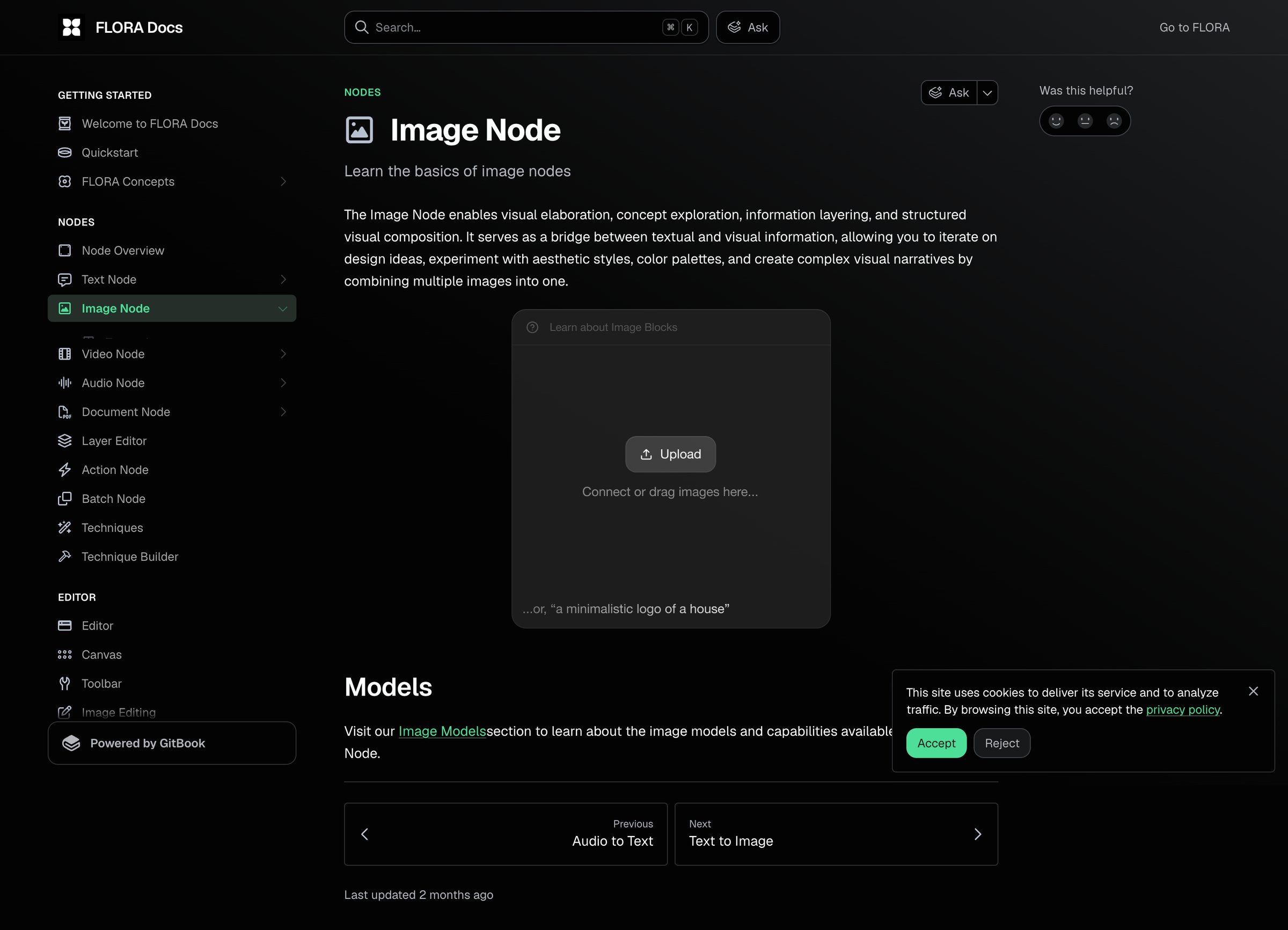
Task: Click the help icon beside Learn about Image Blocks
Action: click(532, 327)
